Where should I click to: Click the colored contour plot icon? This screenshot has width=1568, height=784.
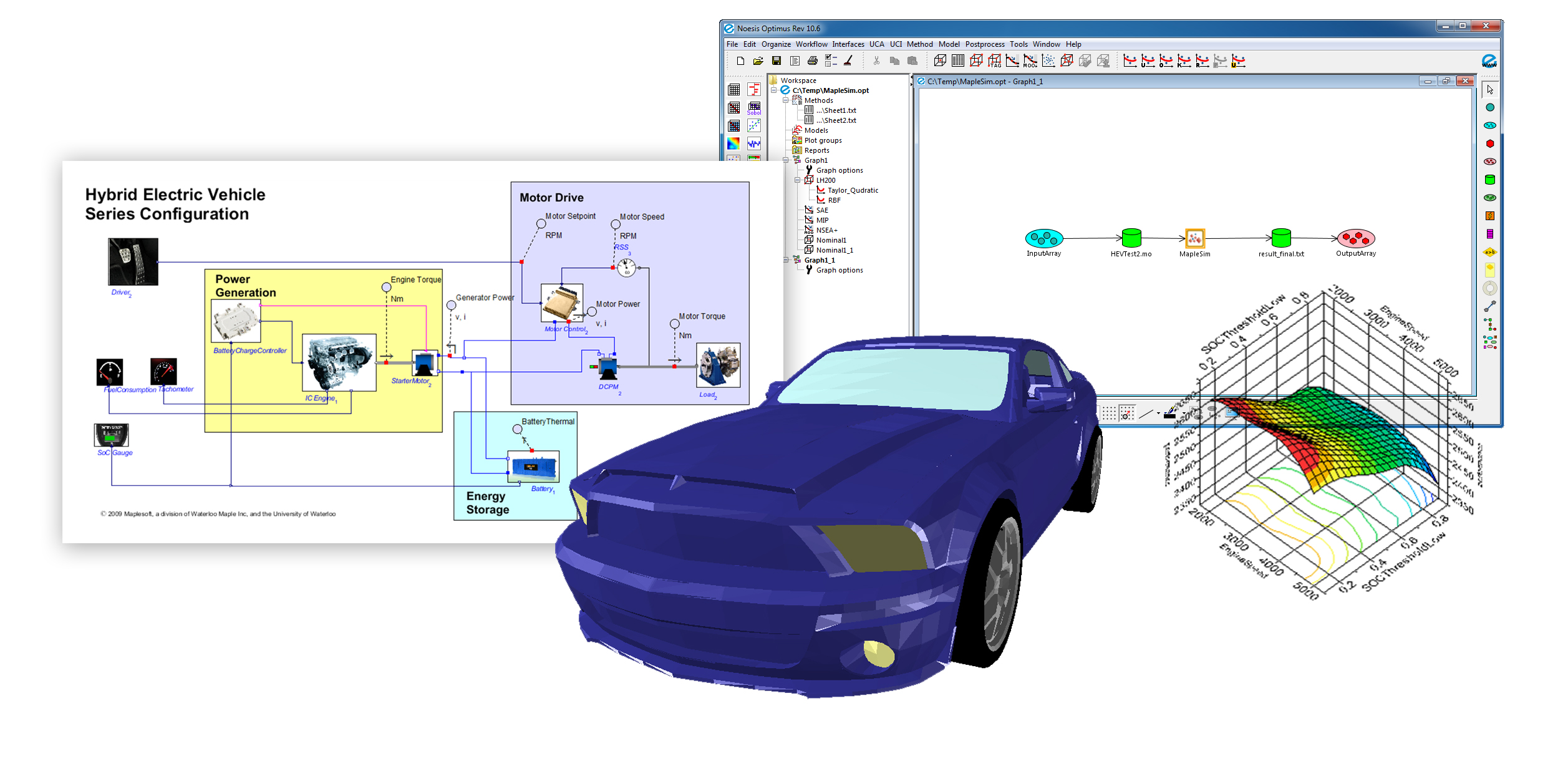click(x=733, y=143)
